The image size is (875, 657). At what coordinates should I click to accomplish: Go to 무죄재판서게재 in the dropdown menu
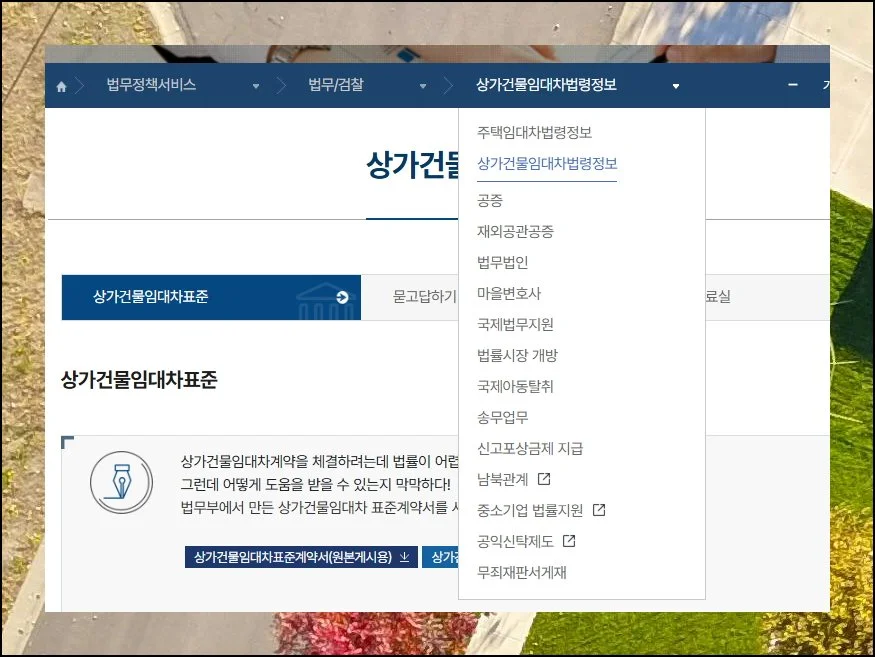pyautogui.click(x=522, y=572)
